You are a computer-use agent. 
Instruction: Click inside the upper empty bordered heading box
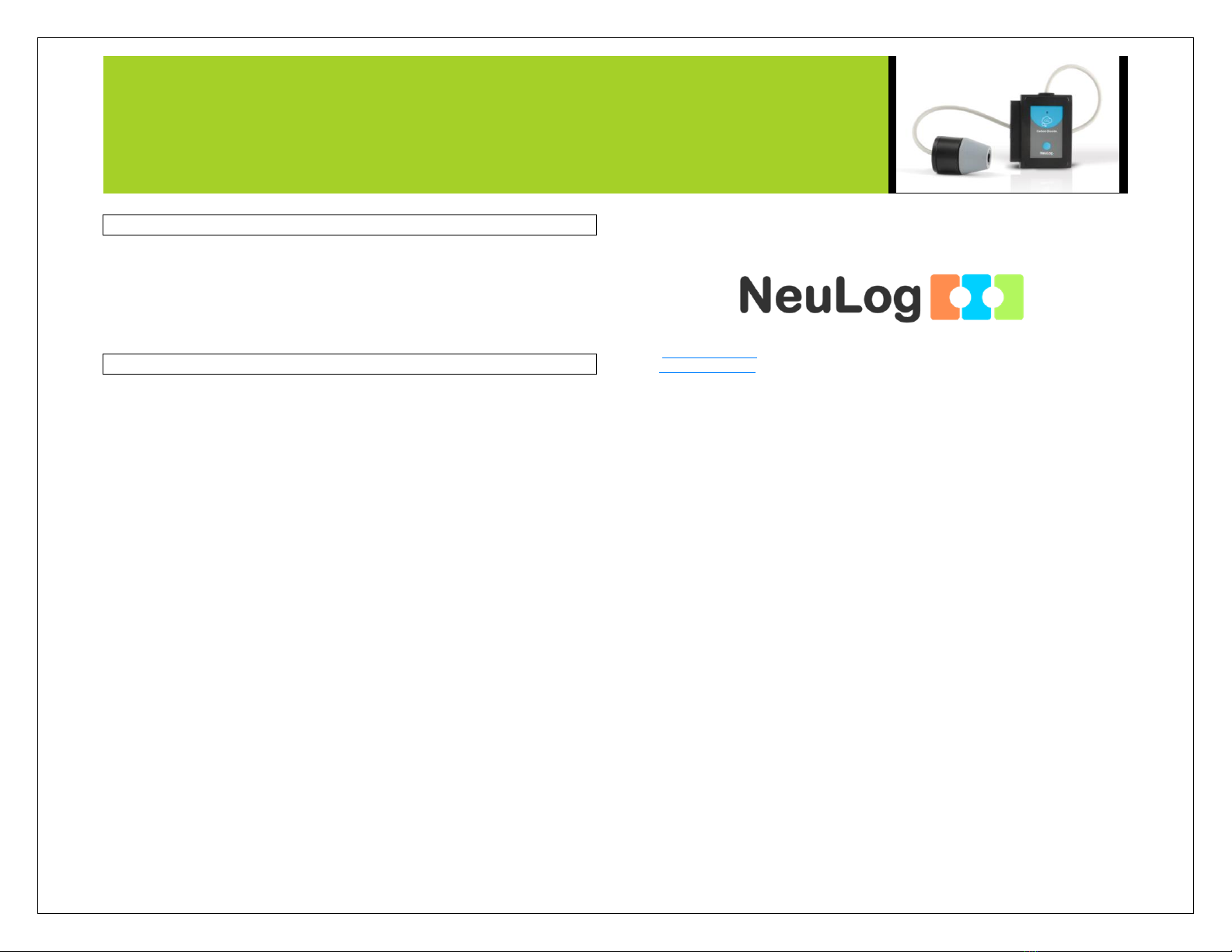point(350,225)
